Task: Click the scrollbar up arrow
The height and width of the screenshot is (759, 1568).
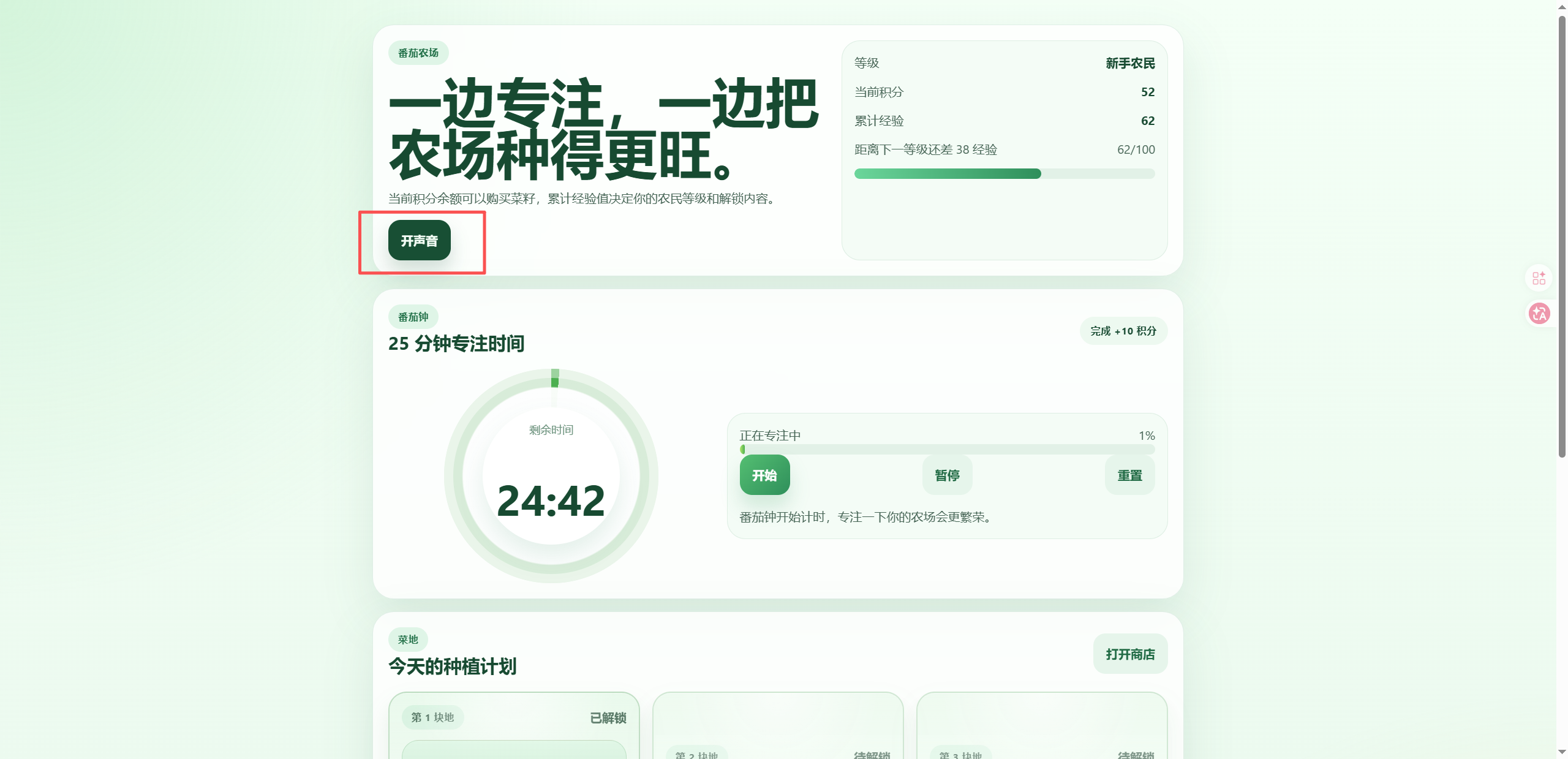Action: pos(1562,6)
